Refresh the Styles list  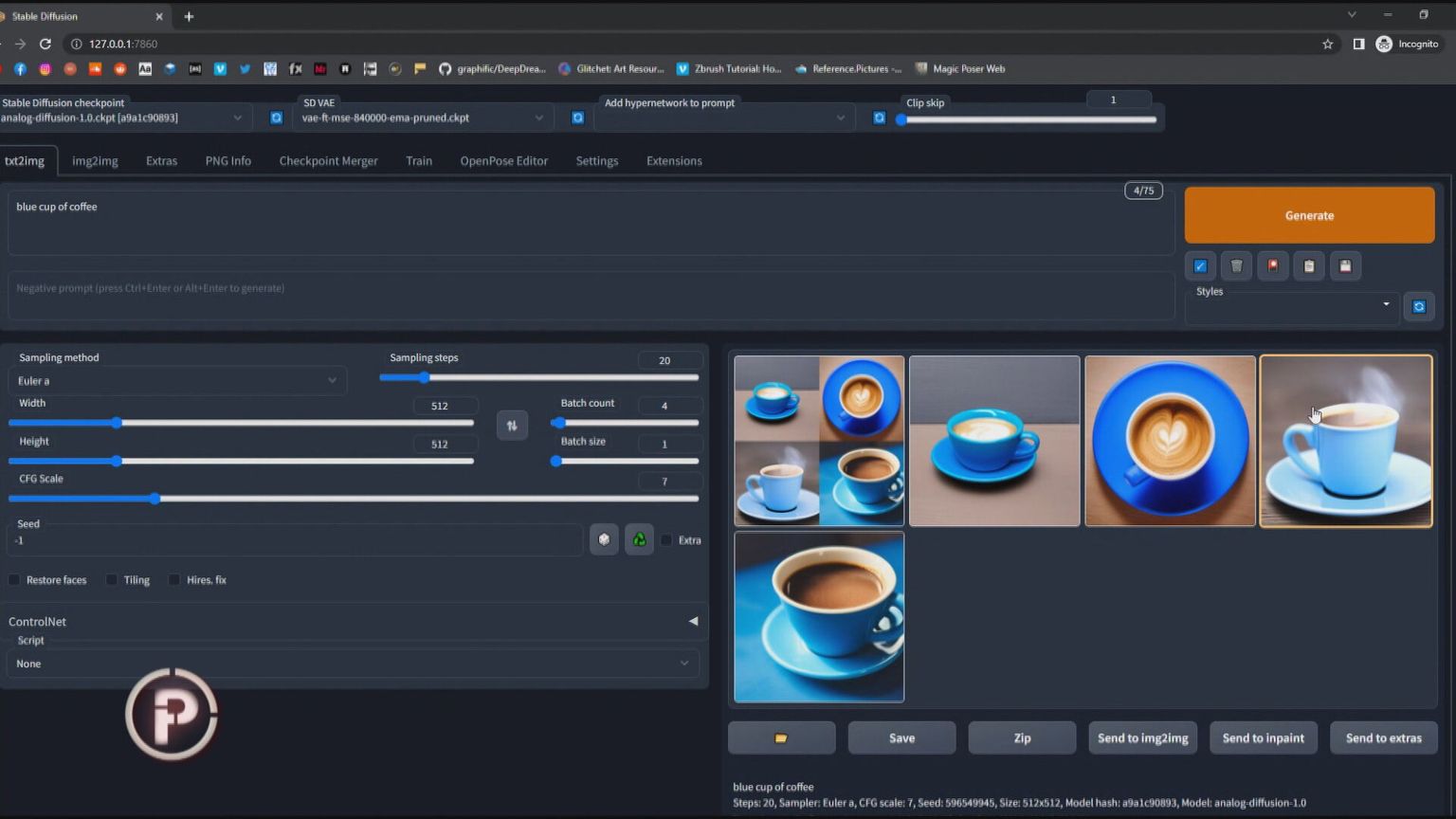coord(1418,306)
